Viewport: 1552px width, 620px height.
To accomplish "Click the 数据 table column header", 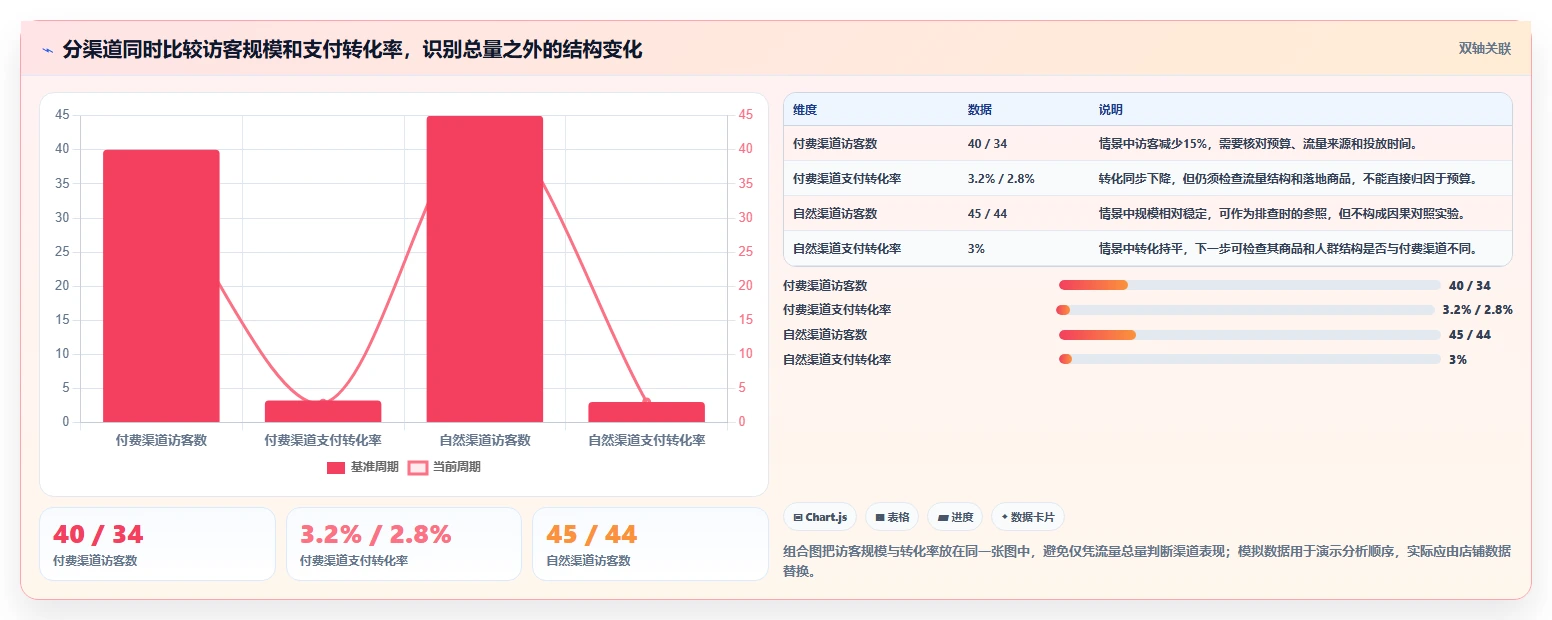I will [980, 109].
